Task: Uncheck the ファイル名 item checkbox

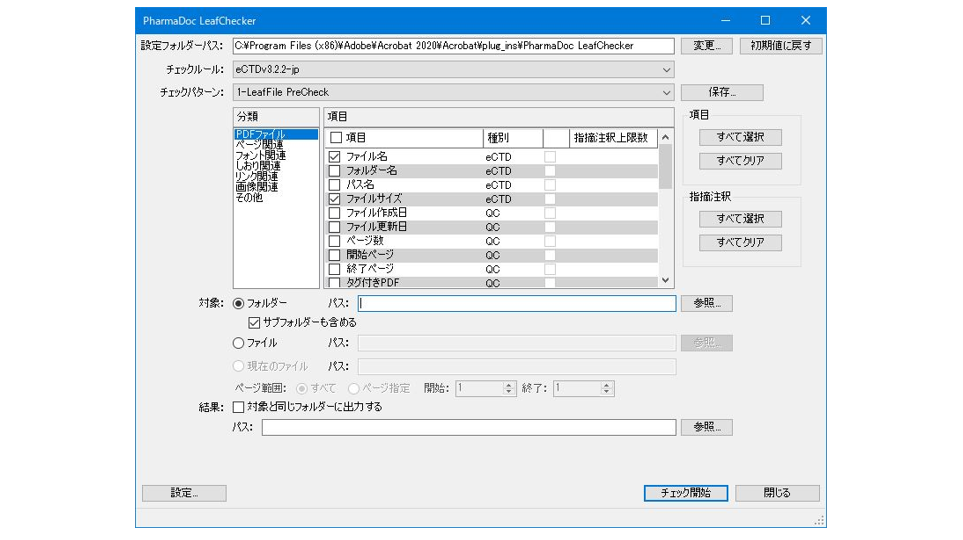Action: [x=335, y=157]
